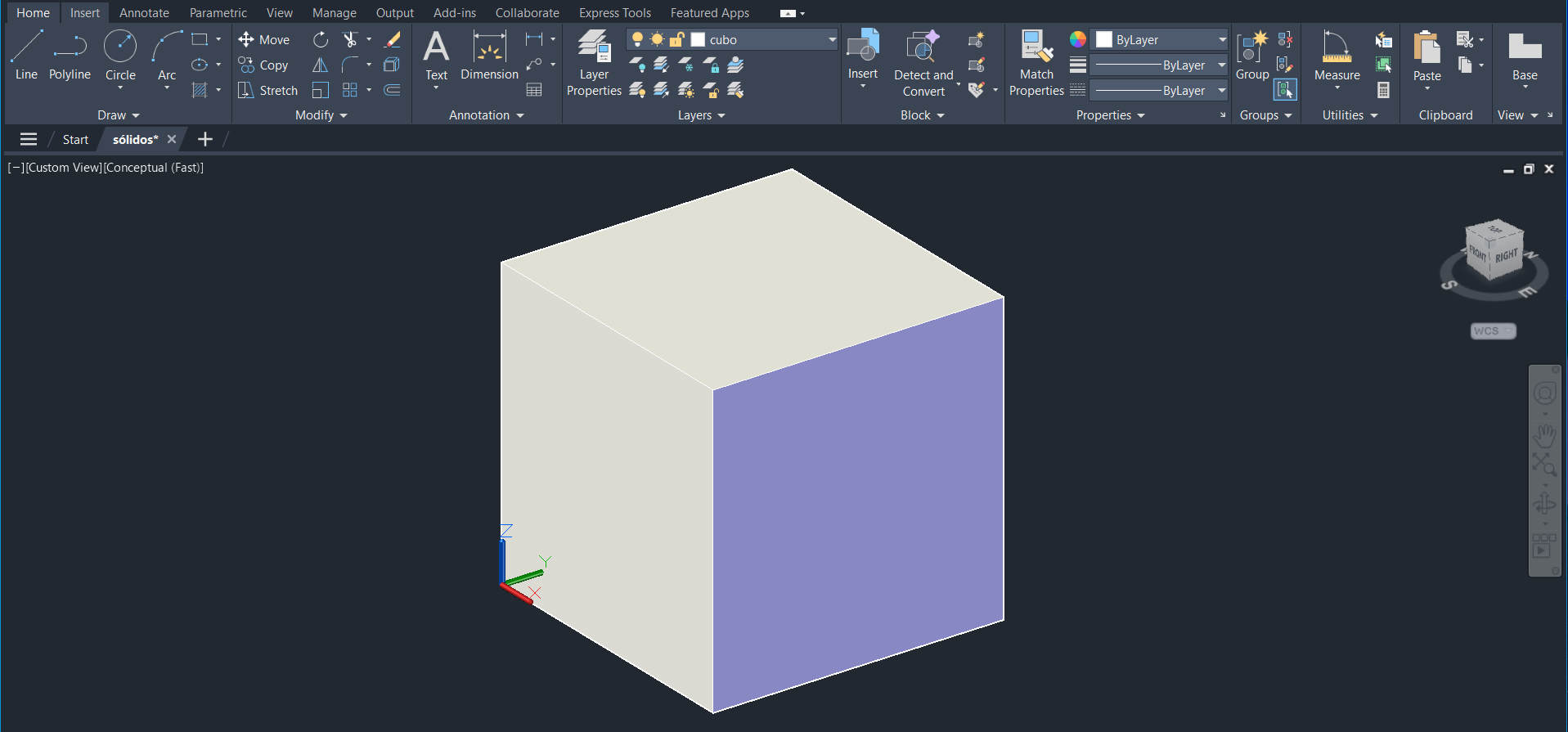1568x732 pixels.
Task: Expand the Draw panel
Action: (119, 115)
